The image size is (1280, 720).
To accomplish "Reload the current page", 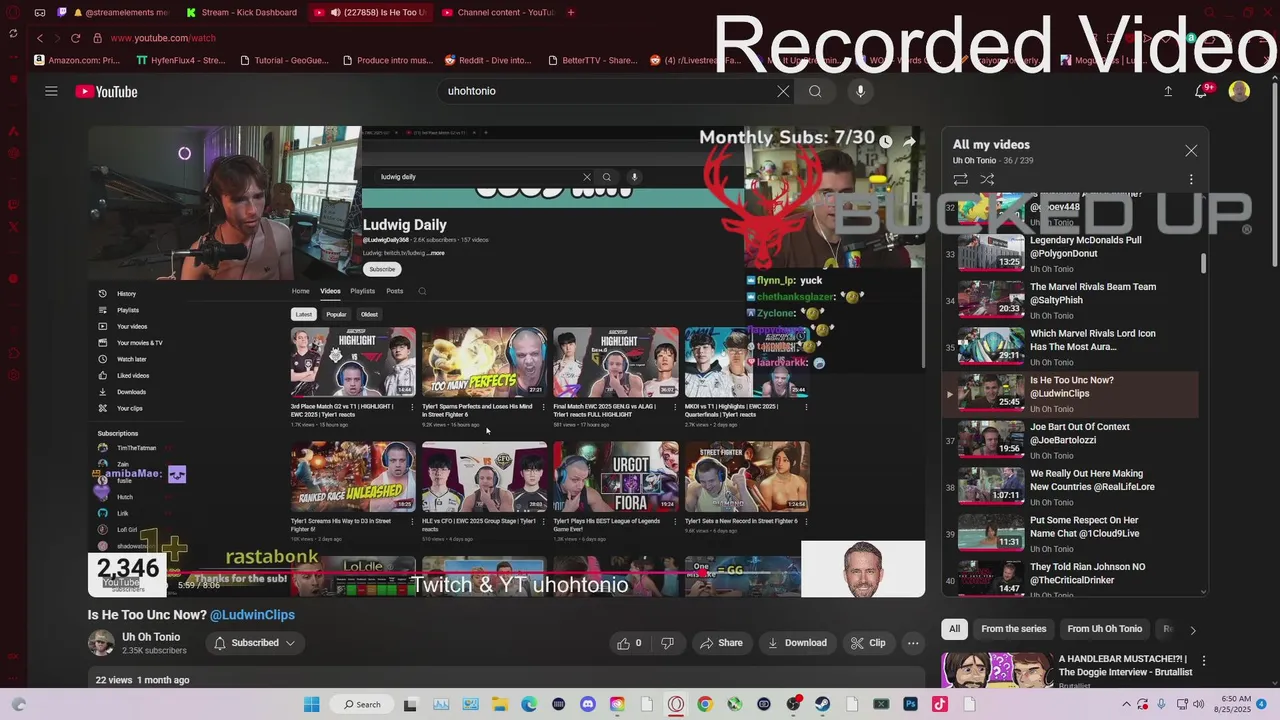I will [75, 38].
